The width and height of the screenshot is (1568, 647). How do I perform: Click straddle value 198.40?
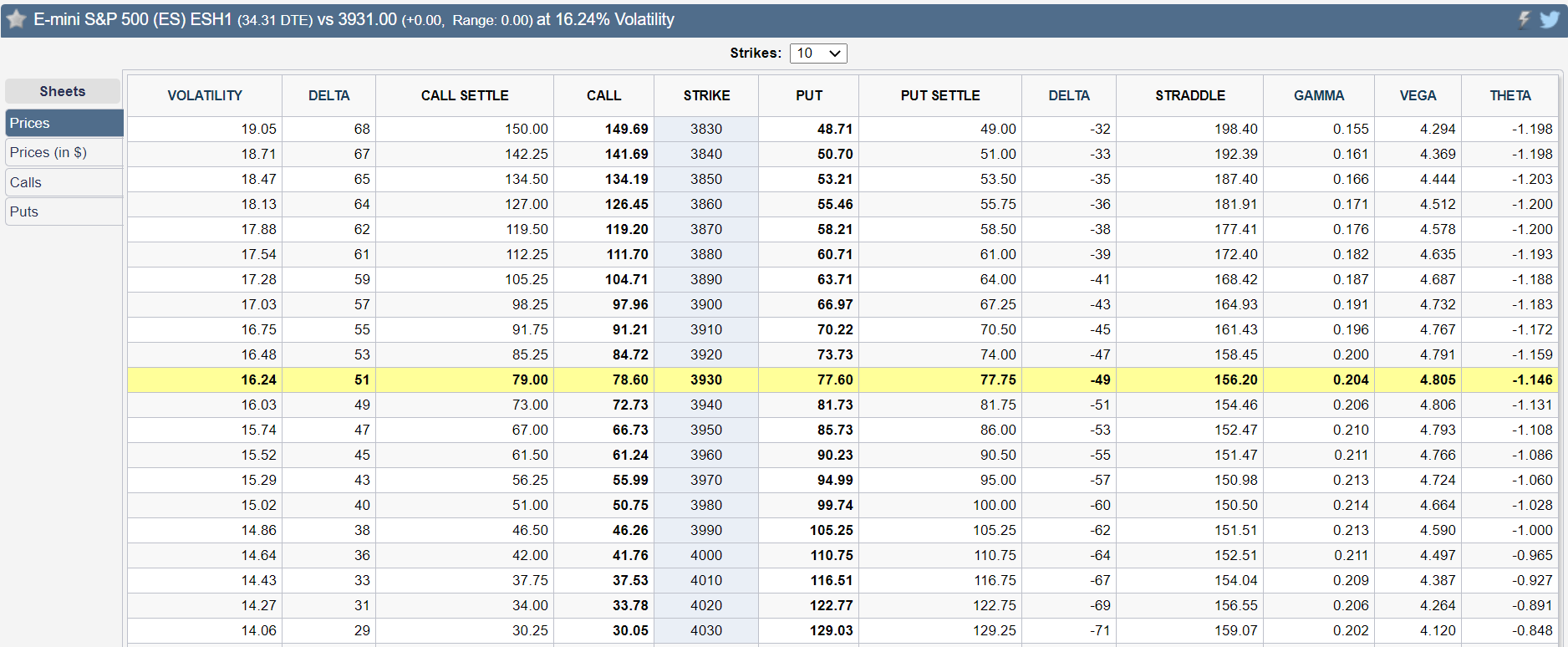[1236, 129]
